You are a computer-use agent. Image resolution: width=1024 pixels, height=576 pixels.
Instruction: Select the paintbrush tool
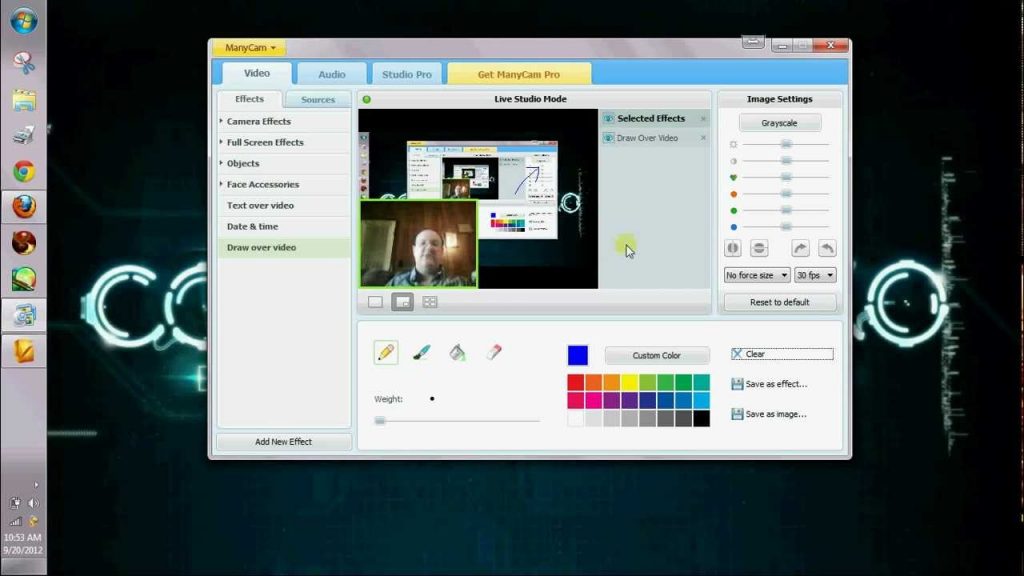point(421,352)
